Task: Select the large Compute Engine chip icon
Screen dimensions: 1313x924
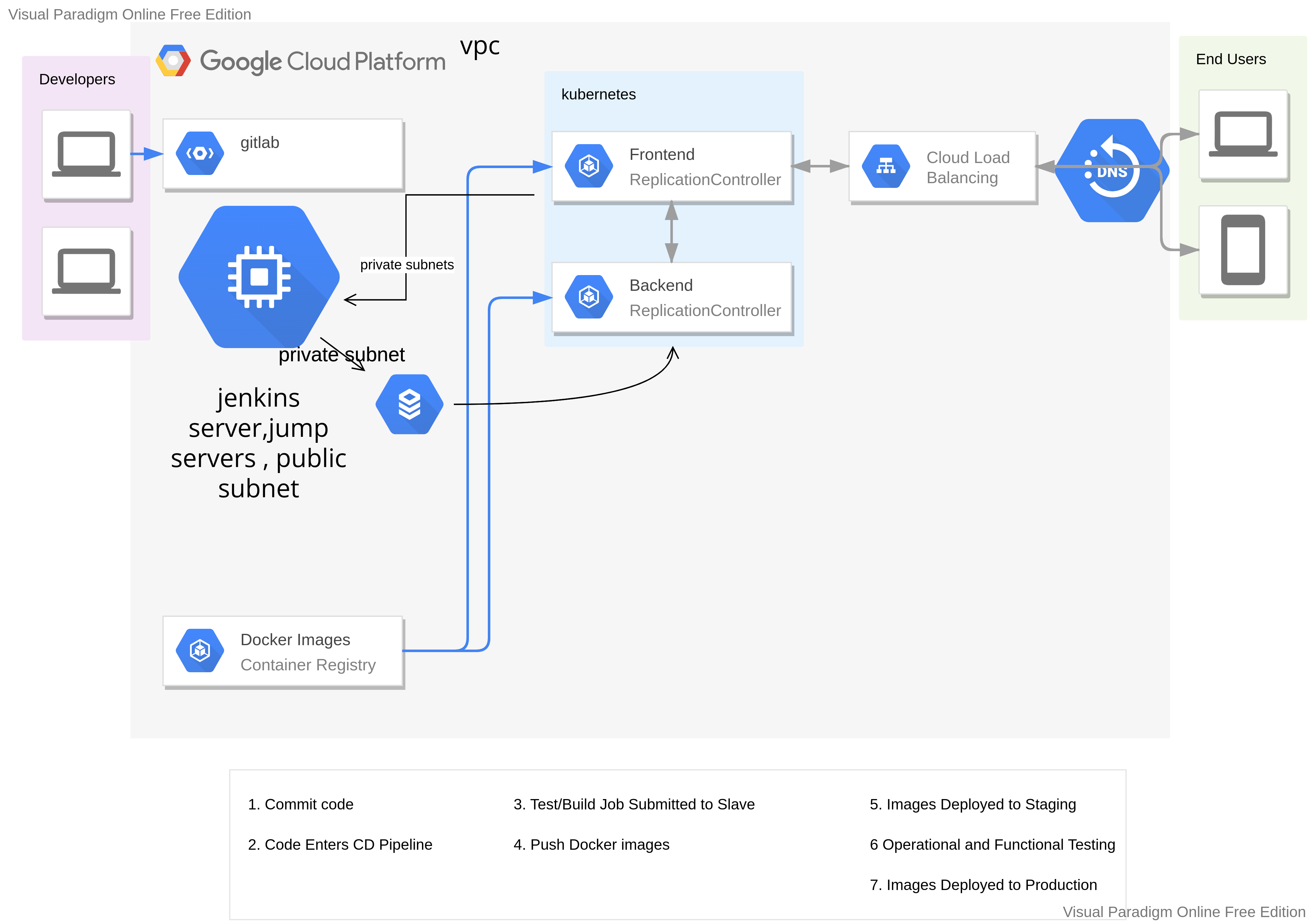Action: 259,277
